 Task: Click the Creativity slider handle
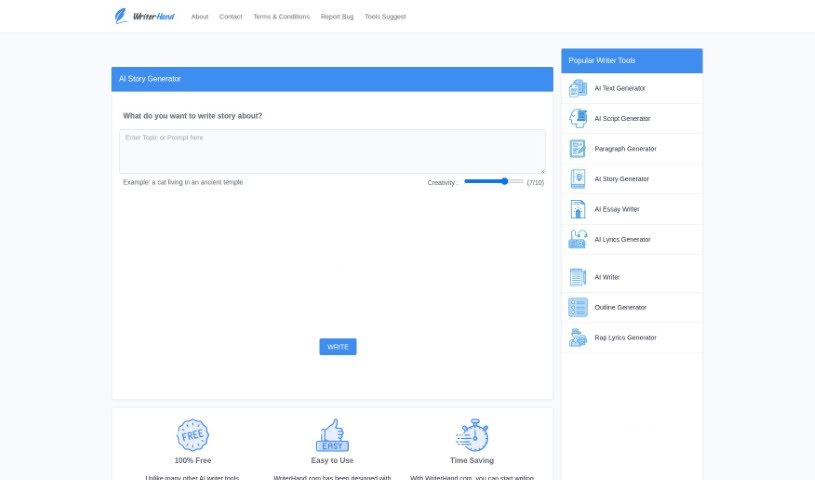[504, 181]
